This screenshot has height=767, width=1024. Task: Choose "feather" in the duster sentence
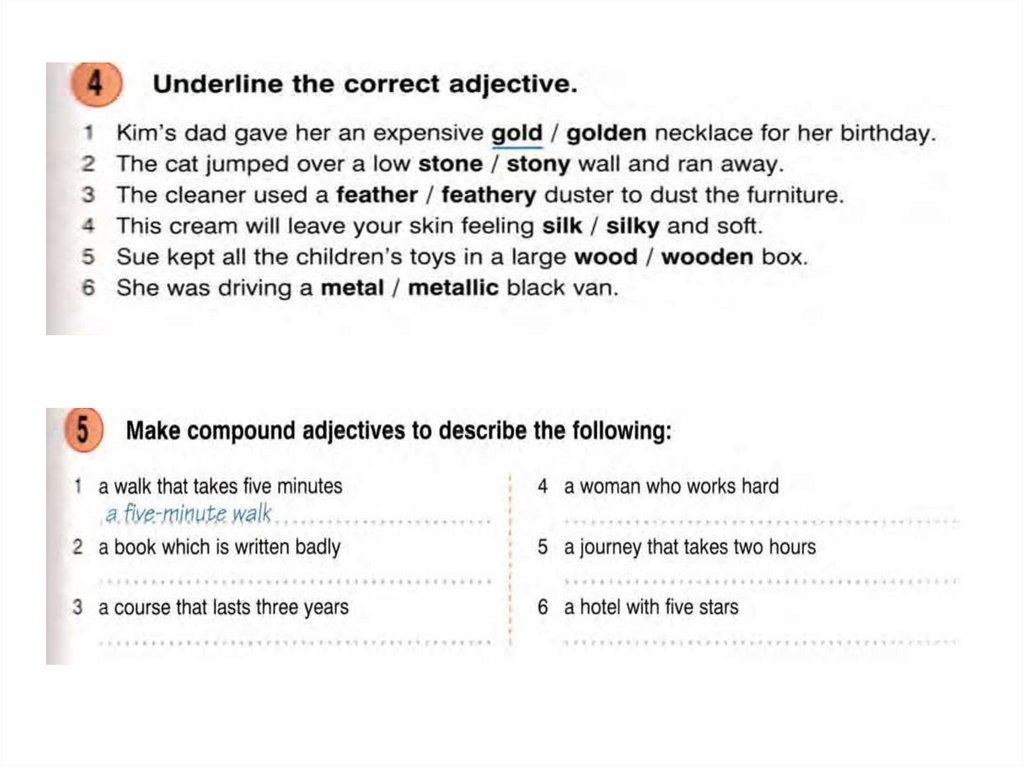[x=377, y=194]
